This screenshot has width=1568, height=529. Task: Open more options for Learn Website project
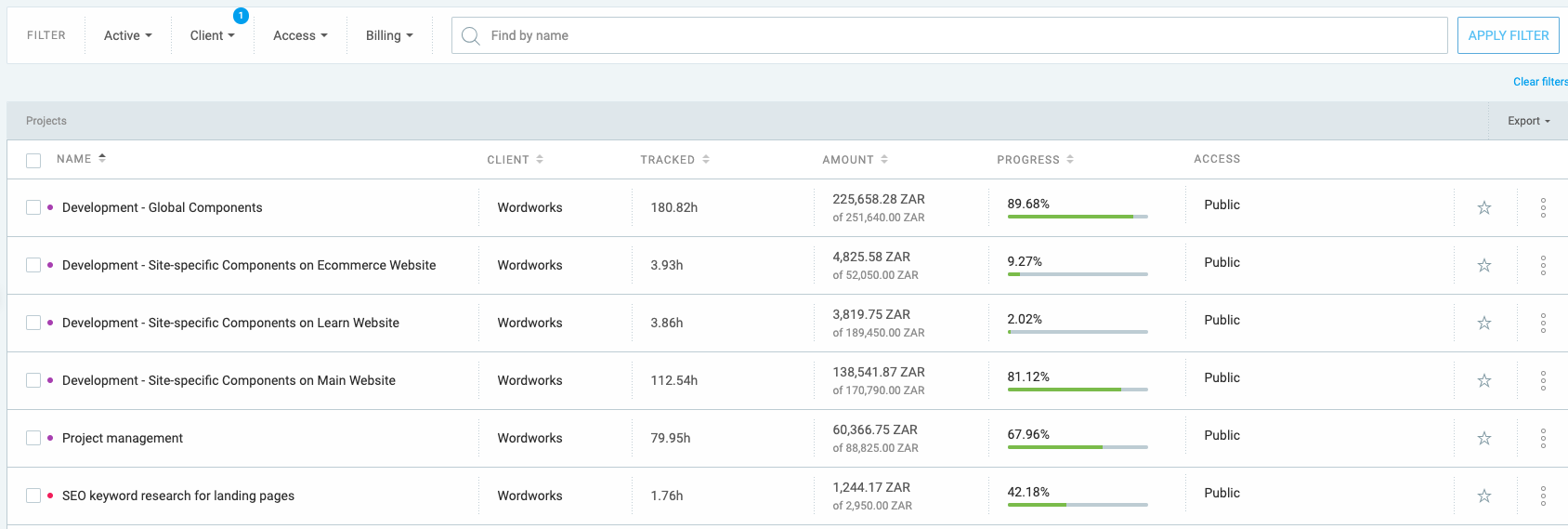[1543, 323]
